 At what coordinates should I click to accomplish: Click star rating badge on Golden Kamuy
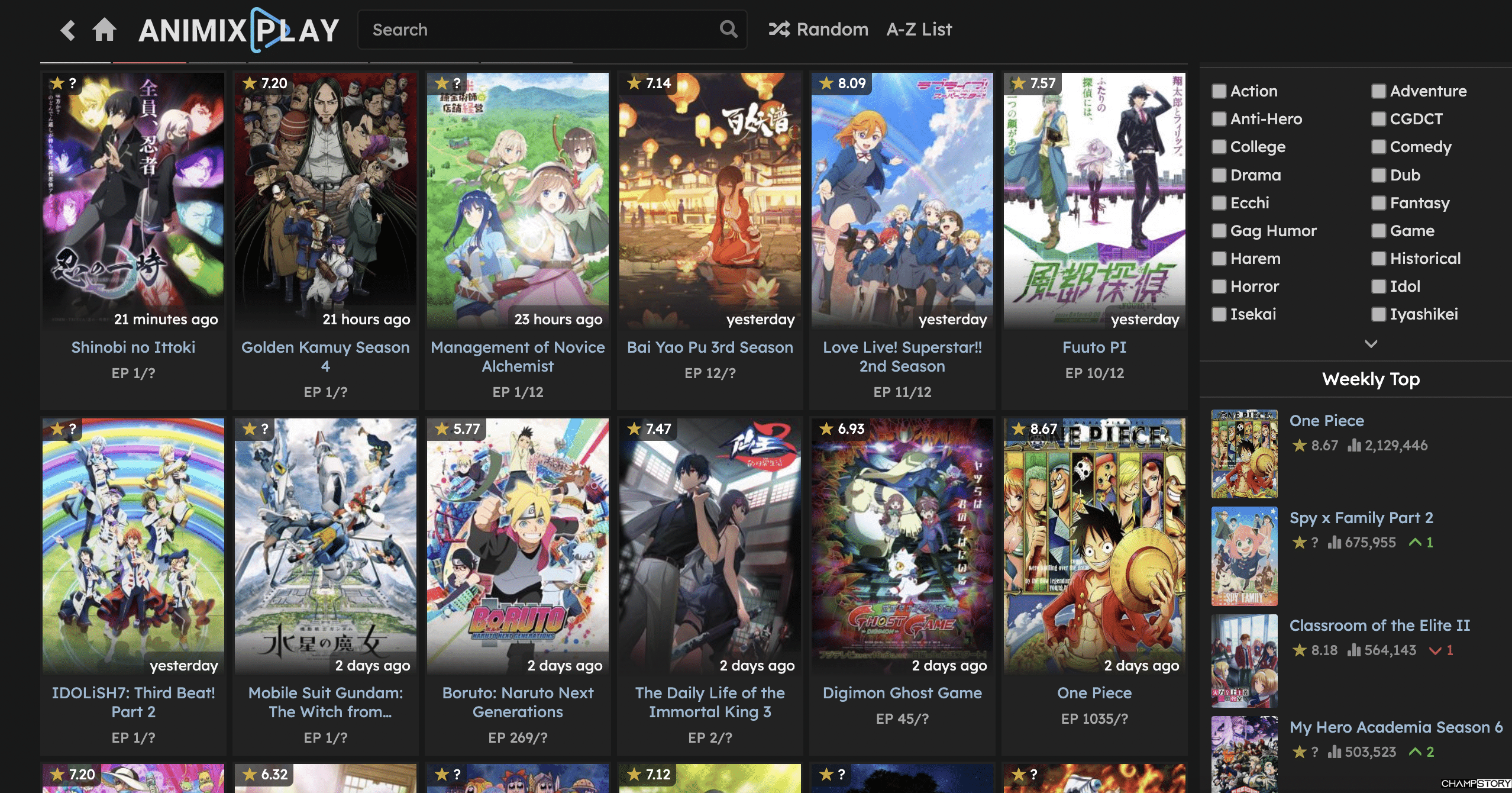coord(265,83)
